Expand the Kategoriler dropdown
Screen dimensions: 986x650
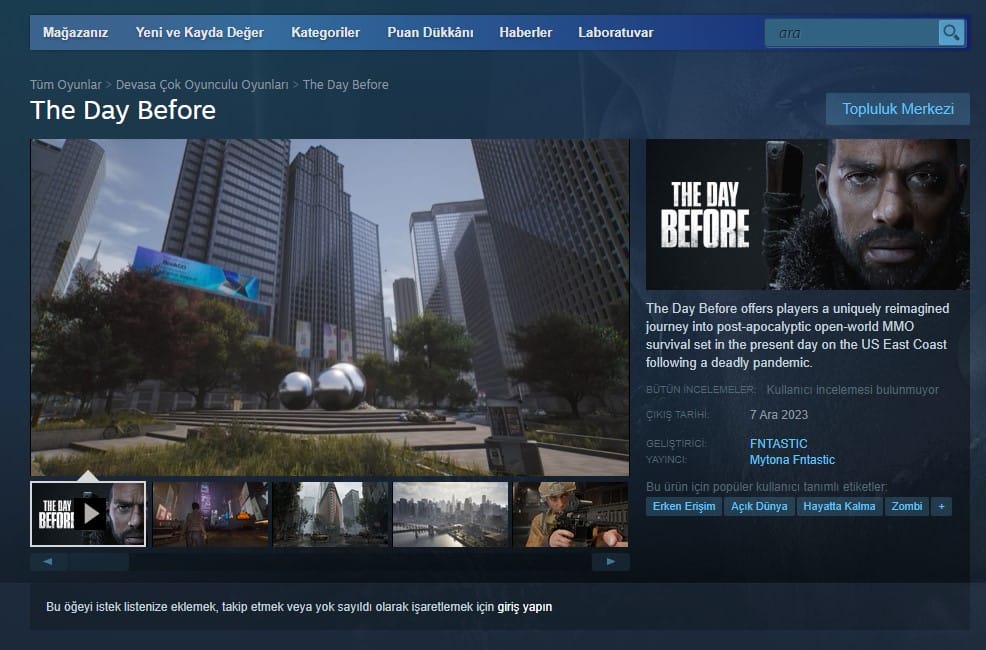[325, 32]
